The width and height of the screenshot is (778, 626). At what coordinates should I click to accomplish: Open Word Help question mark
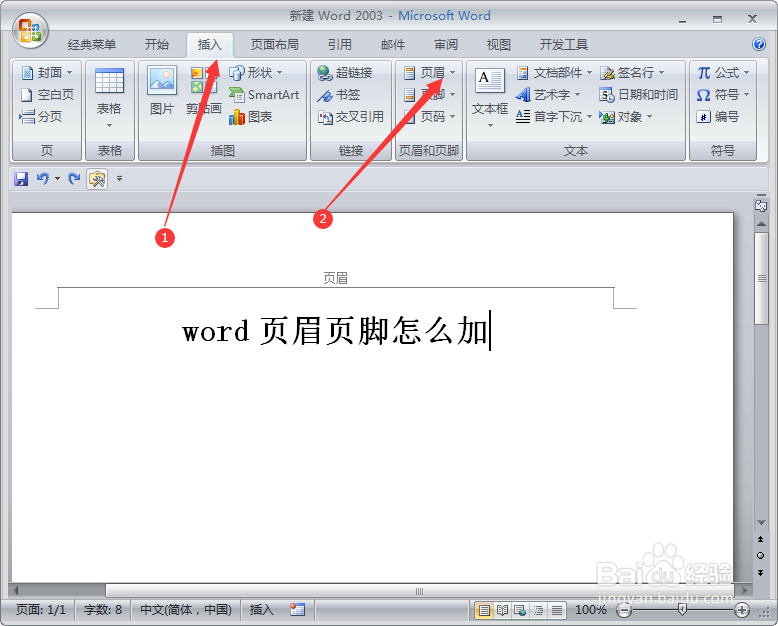(759, 44)
